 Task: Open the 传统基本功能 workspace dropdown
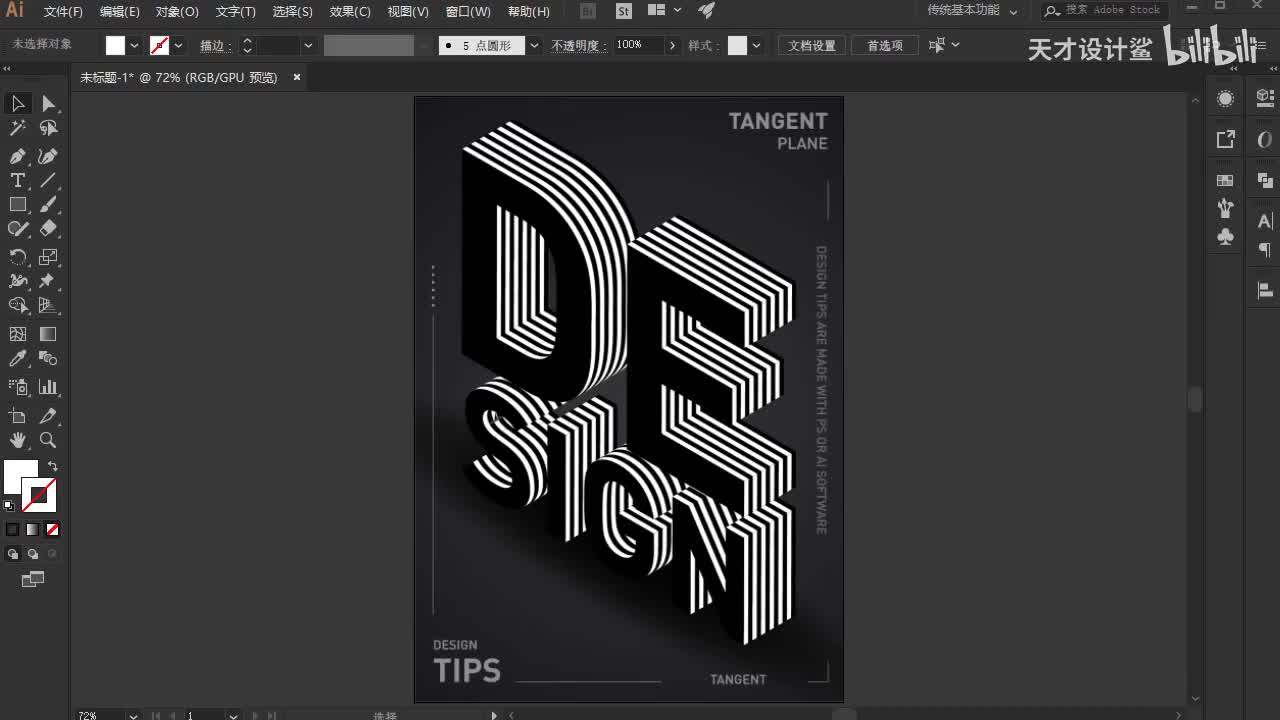pos(972,10)
